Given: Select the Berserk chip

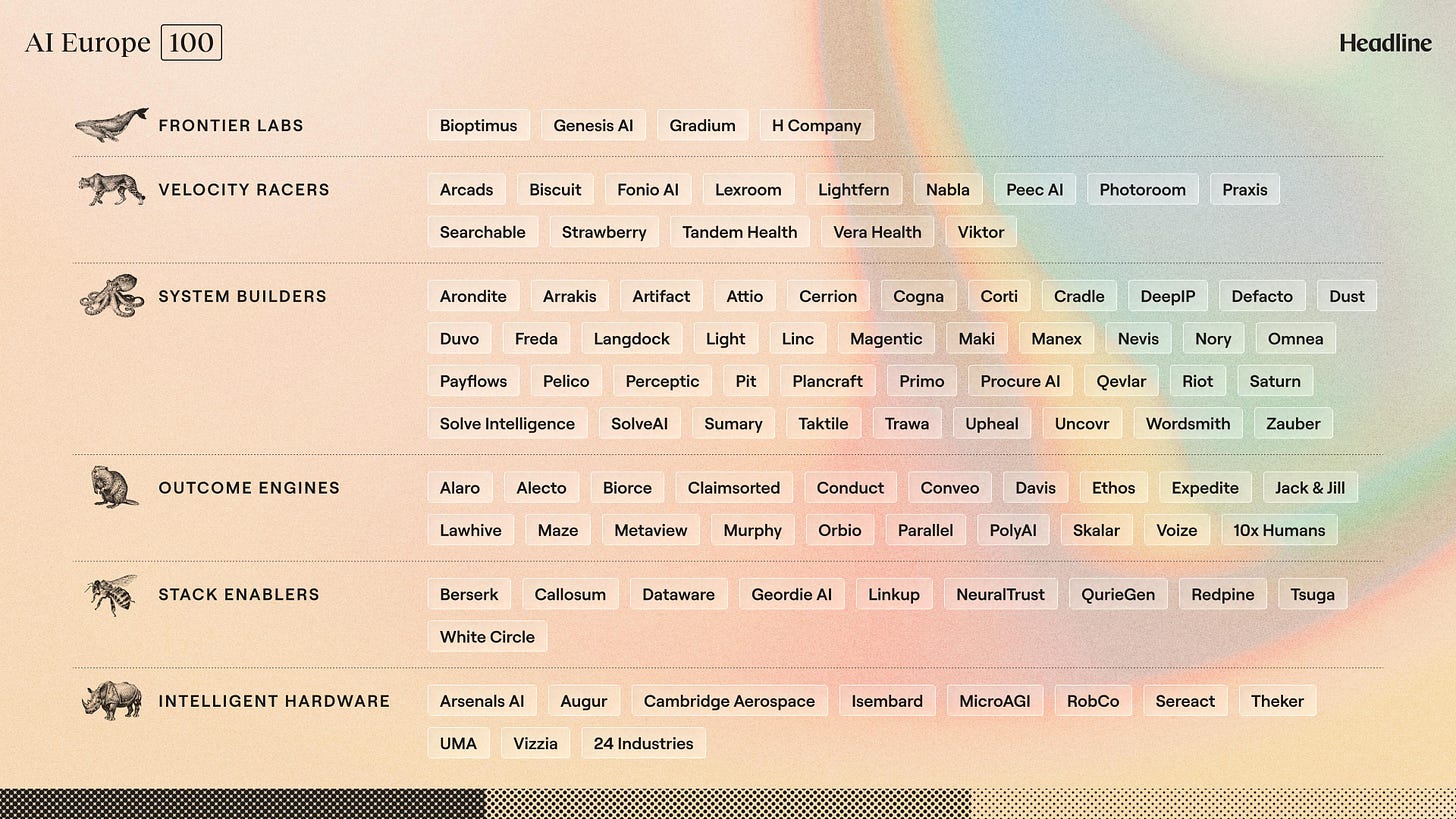Looking at the screenshot, I should [x=469, y=594].
